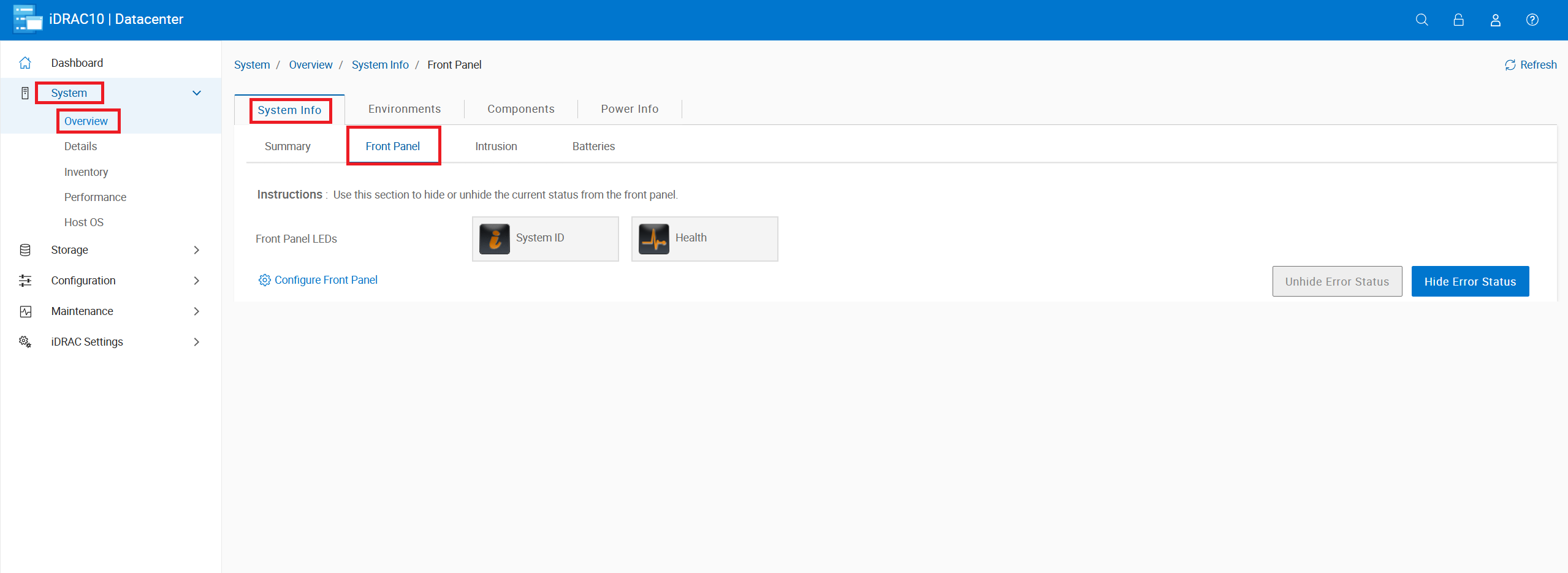Click the Hide Error Status button
Image resolution: width=1568 pixels, height=573 pixels.
pyautogui.click(x=1470, y=281)
